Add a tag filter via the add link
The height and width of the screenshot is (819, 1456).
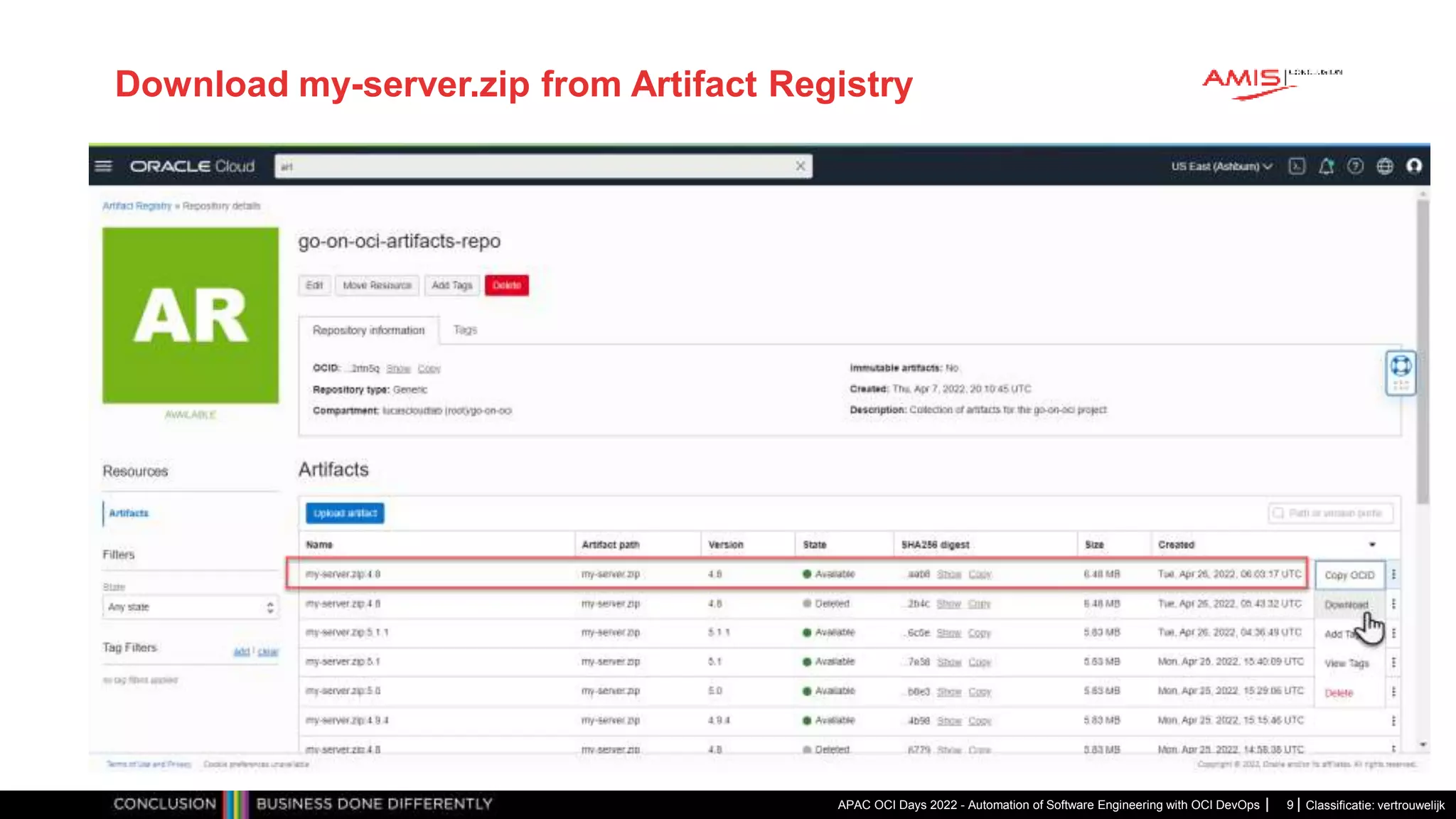coord(242,651)
